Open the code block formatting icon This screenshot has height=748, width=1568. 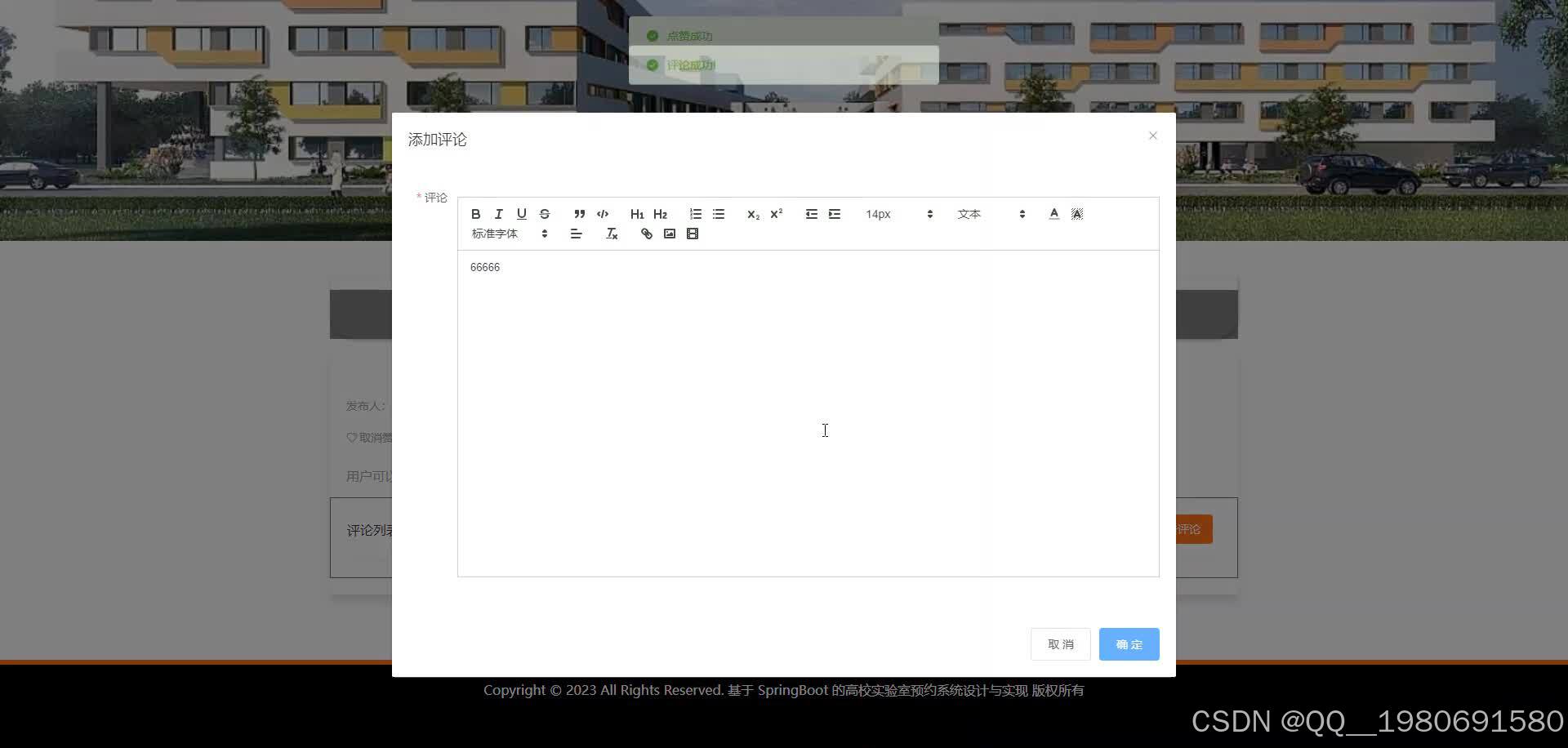coord(603,214)
